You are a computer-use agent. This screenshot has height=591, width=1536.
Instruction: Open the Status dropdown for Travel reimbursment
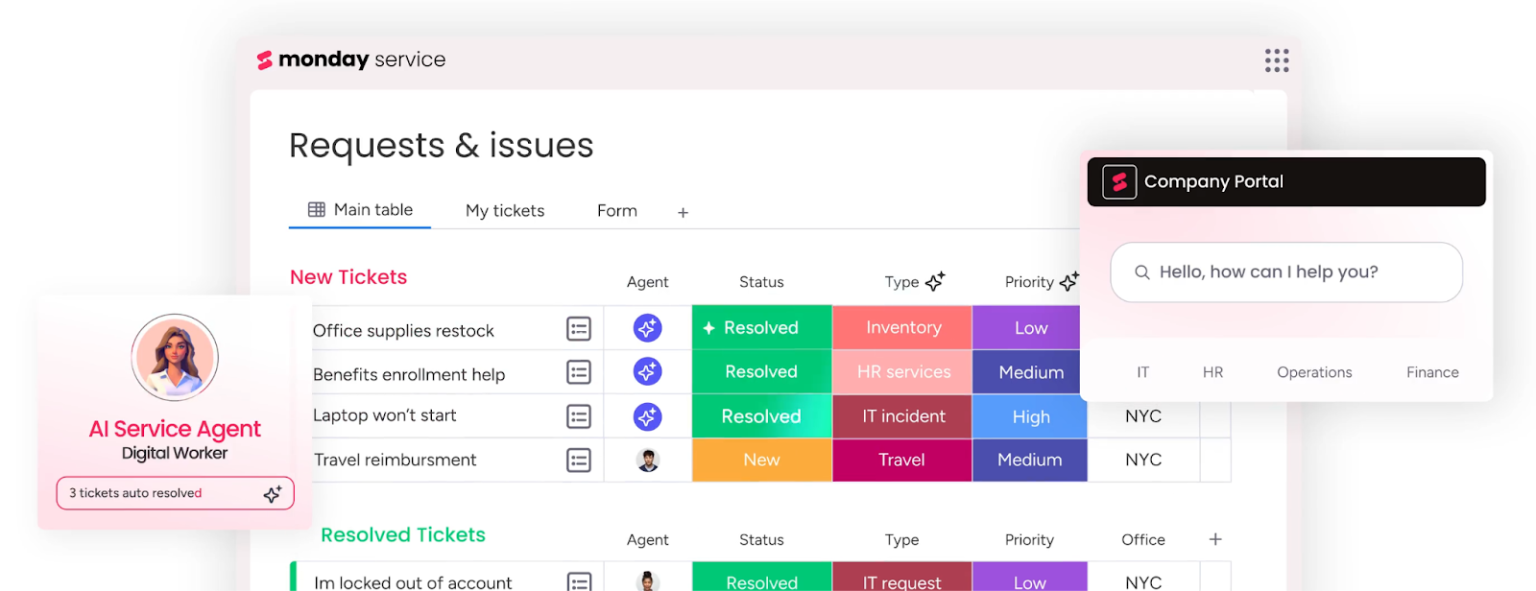coord(761,460)
